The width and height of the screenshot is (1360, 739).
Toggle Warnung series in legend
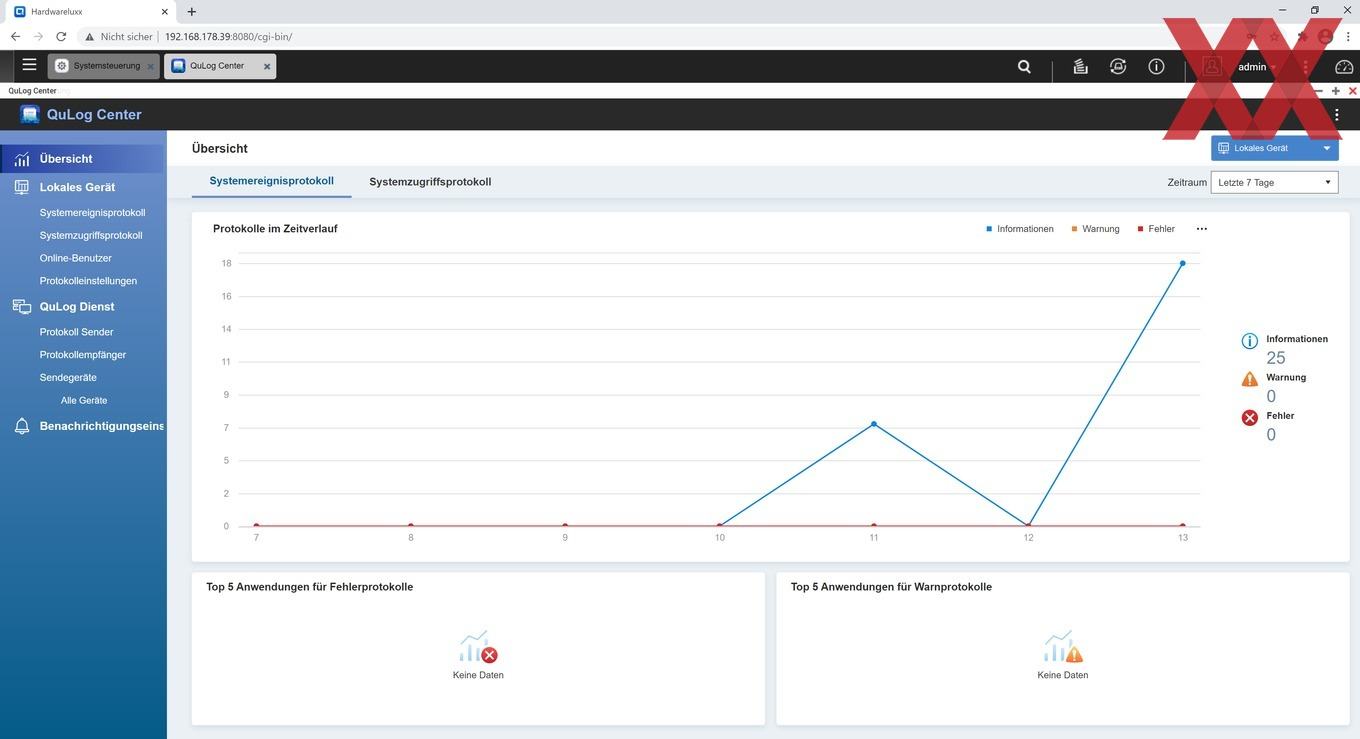(x=1096, y=229)
